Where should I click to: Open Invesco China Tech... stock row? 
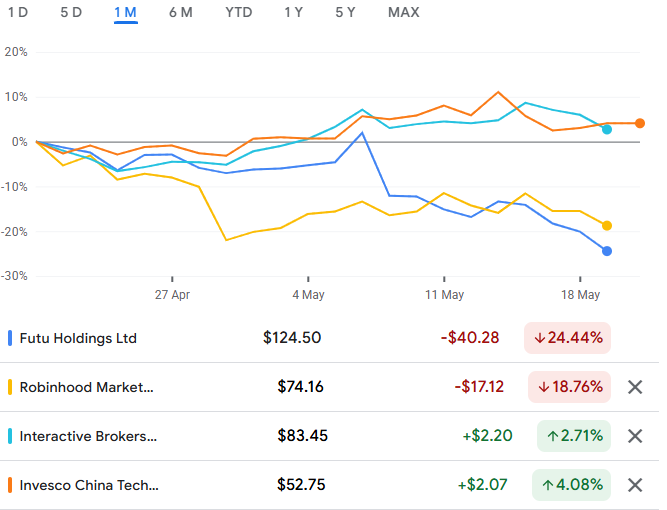(330, 485)
